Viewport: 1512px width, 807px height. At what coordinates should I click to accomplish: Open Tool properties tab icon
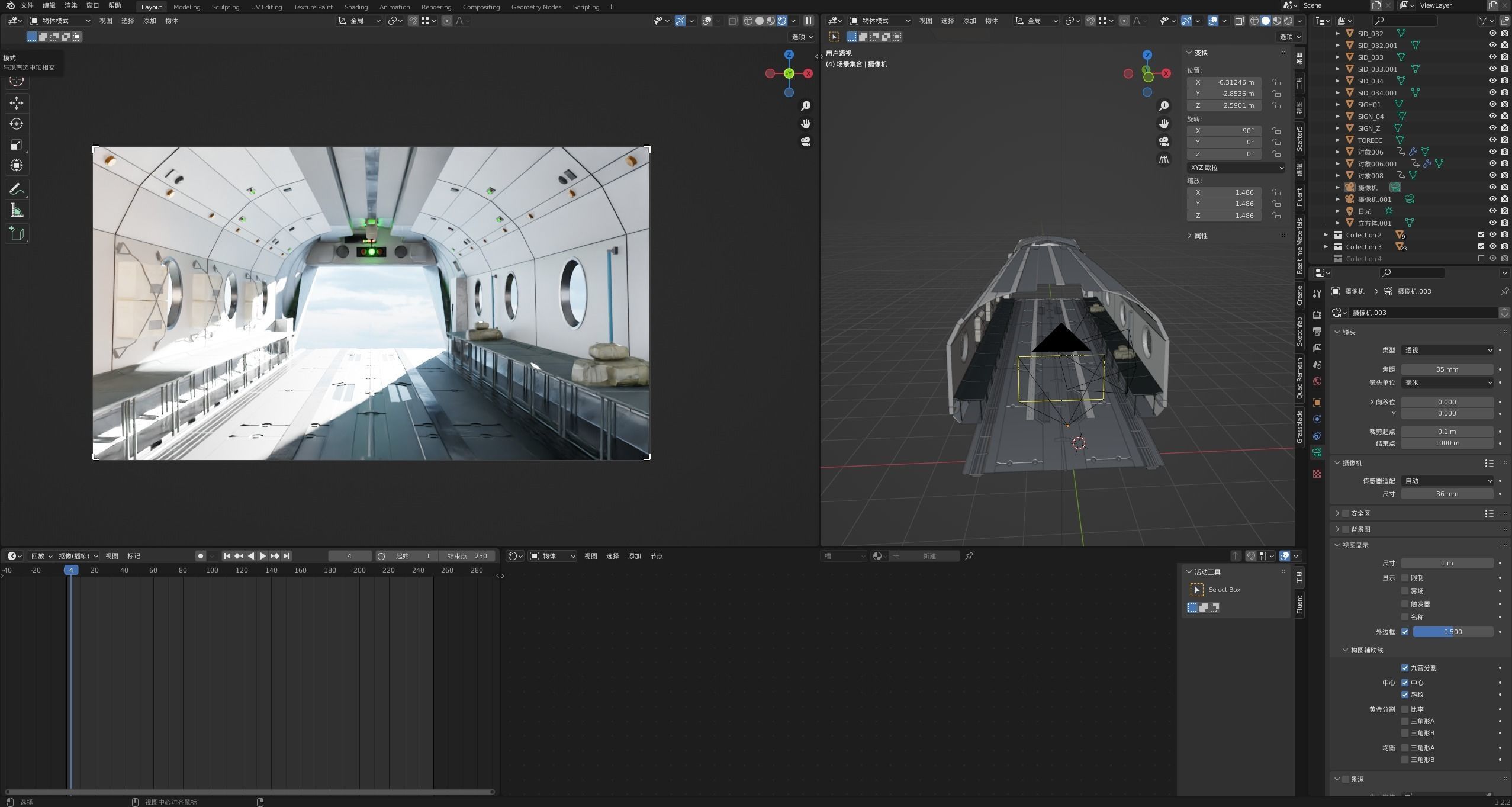click(1317, 294)
